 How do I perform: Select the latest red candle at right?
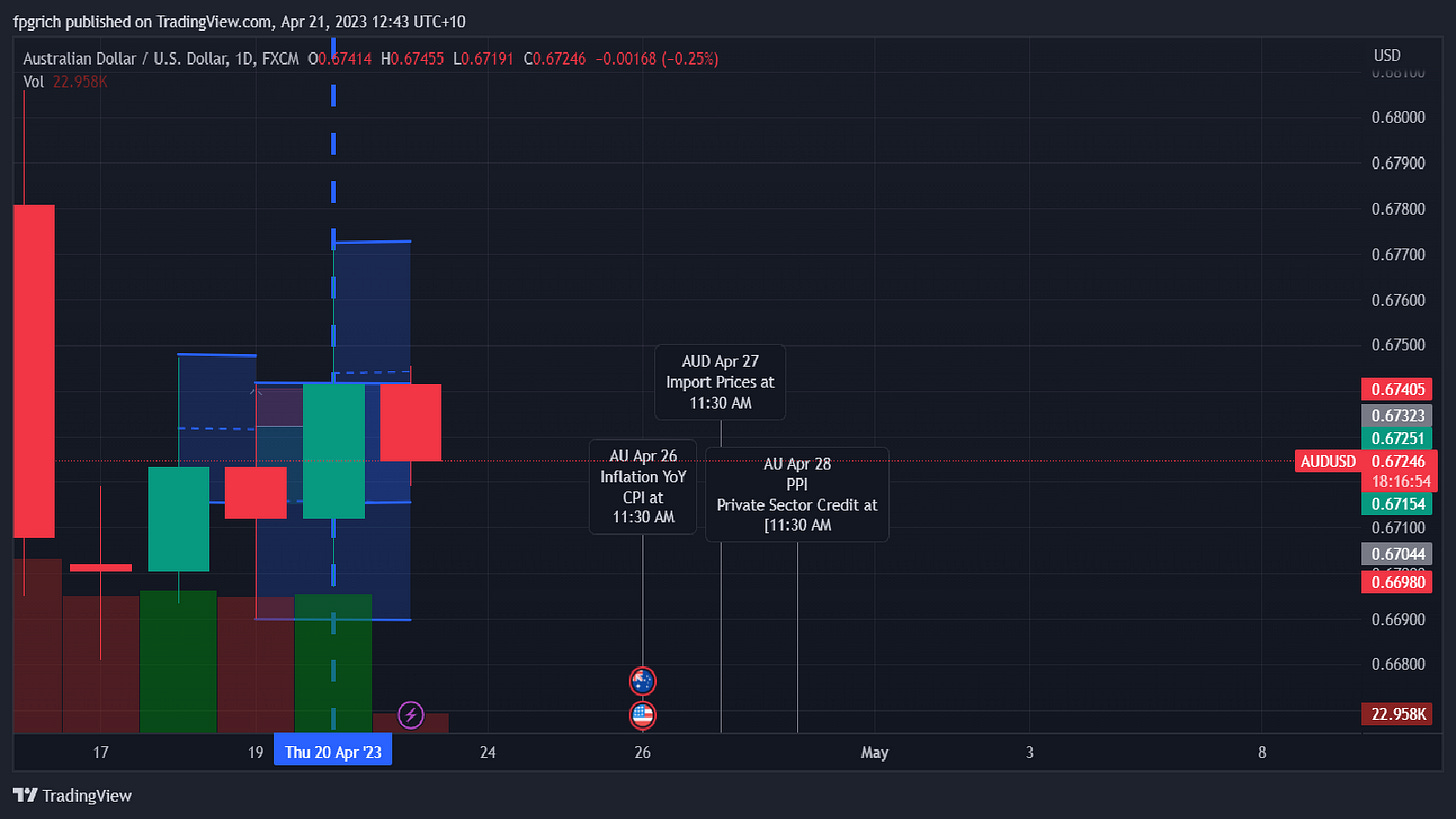point(410,422)
